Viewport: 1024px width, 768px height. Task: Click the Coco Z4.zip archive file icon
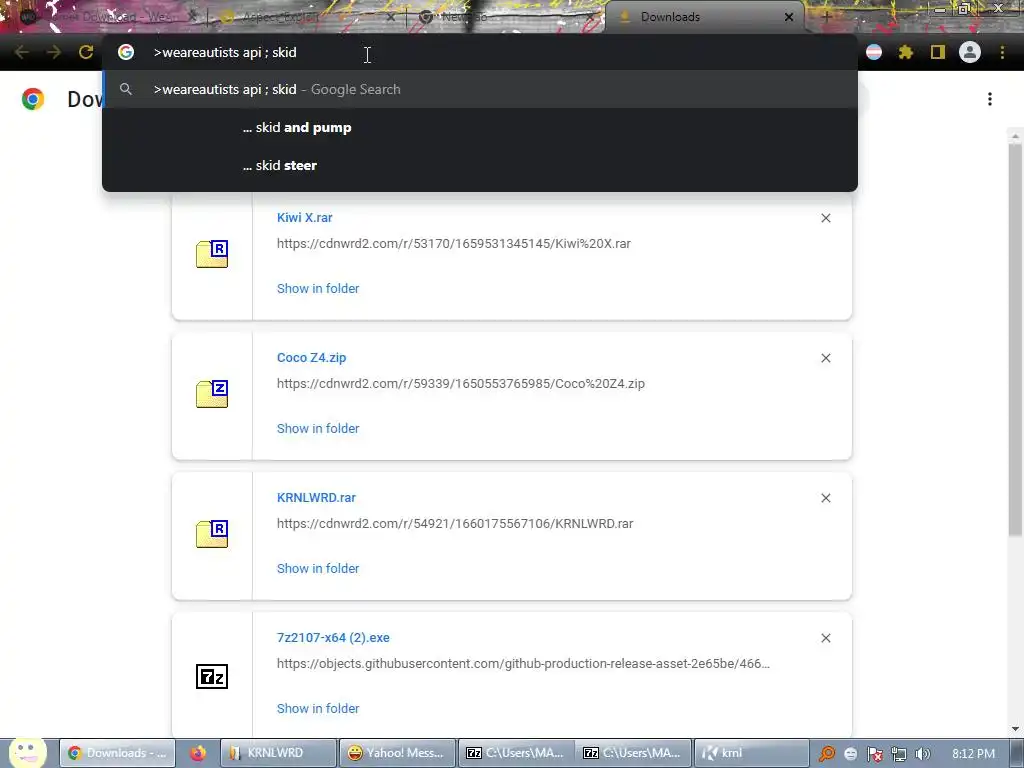pyautogui.click(x=212, y=394)
